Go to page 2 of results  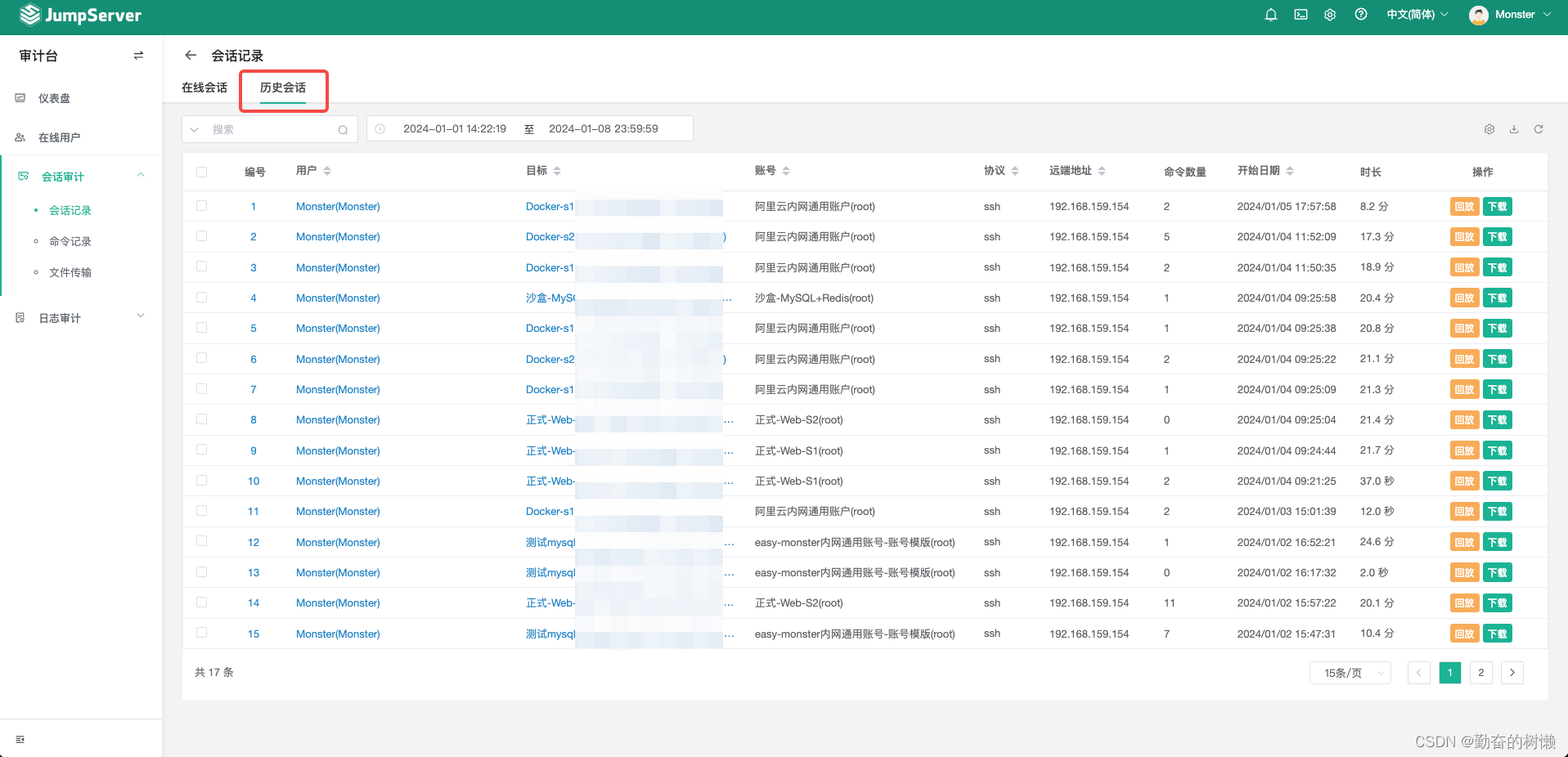(x=1481, y=673)
